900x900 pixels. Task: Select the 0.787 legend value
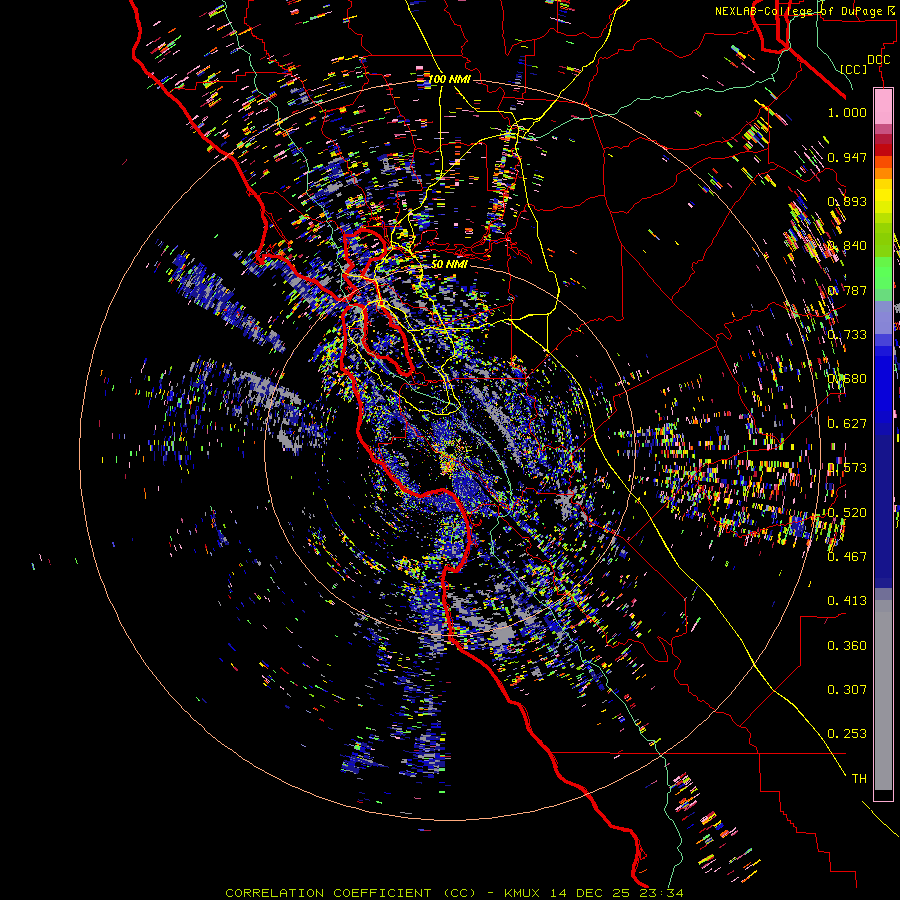(847, 290)
